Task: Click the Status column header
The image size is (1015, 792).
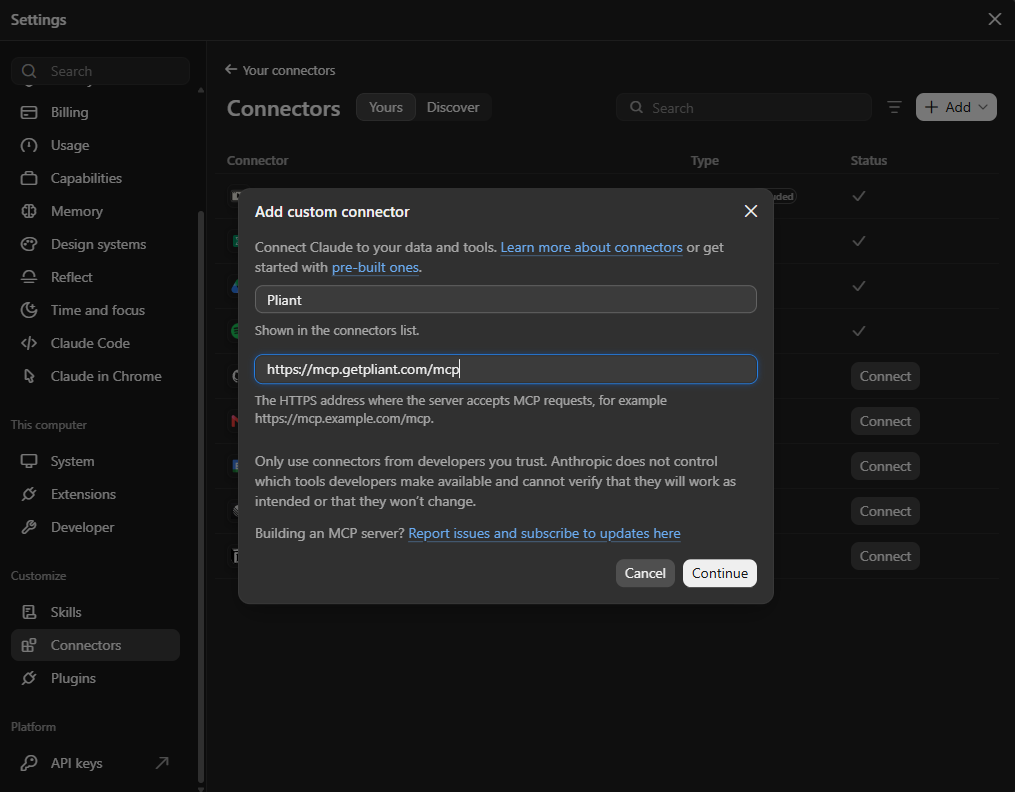Action: [868, 160]
